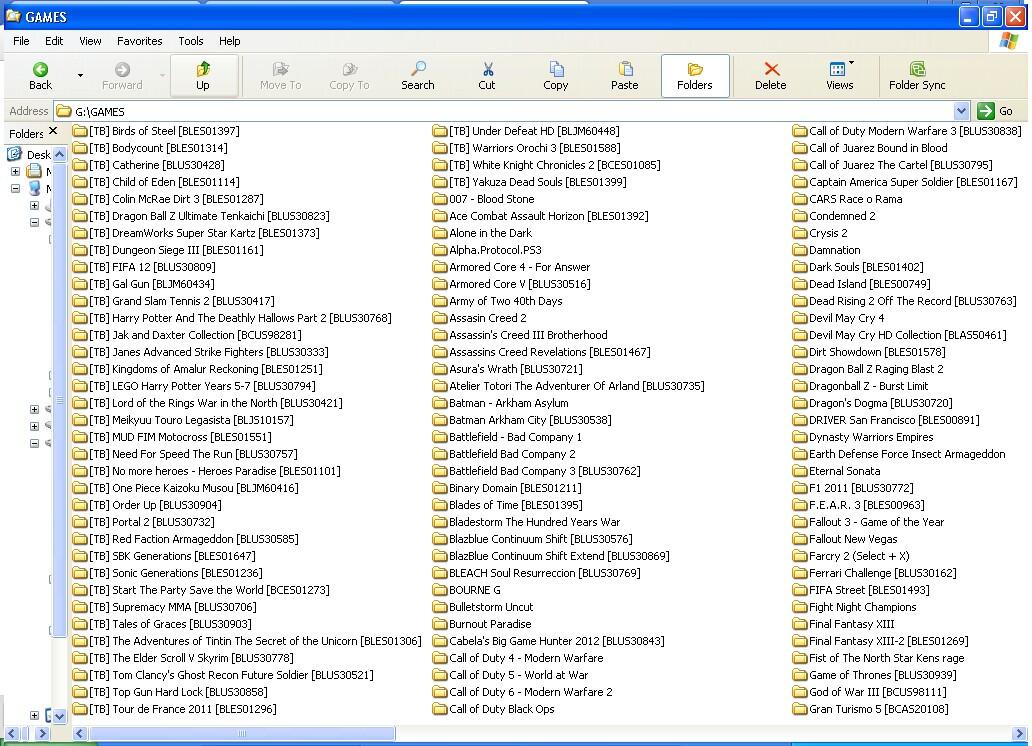Viewport: 1032px width, 746px height.
Task: Launch Folder Sync from toolbar
Action: 917,76
